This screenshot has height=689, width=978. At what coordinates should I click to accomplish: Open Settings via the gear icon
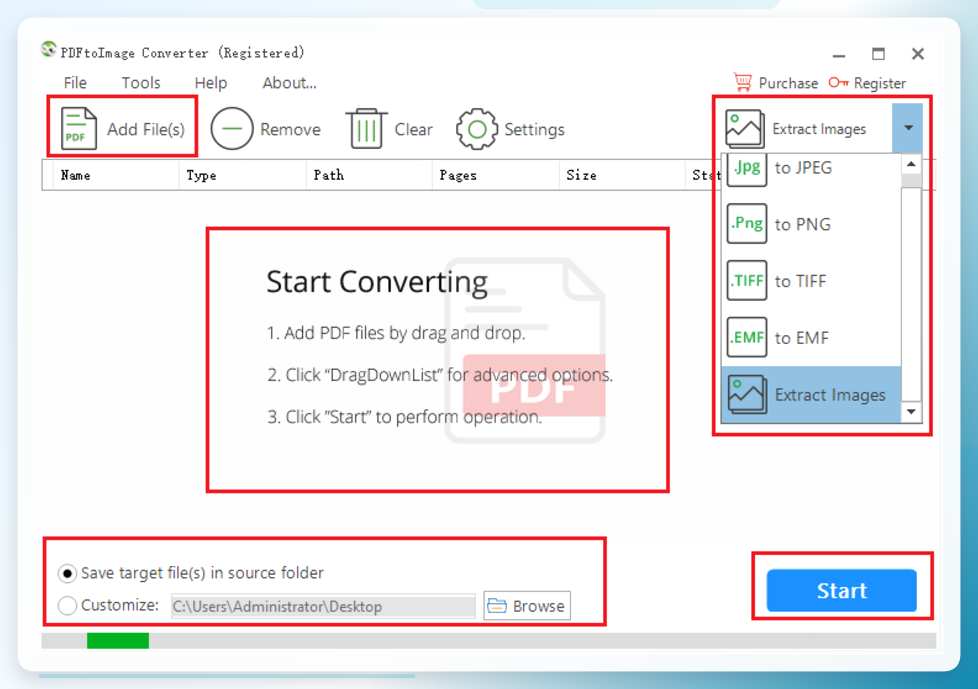(477, 129)
